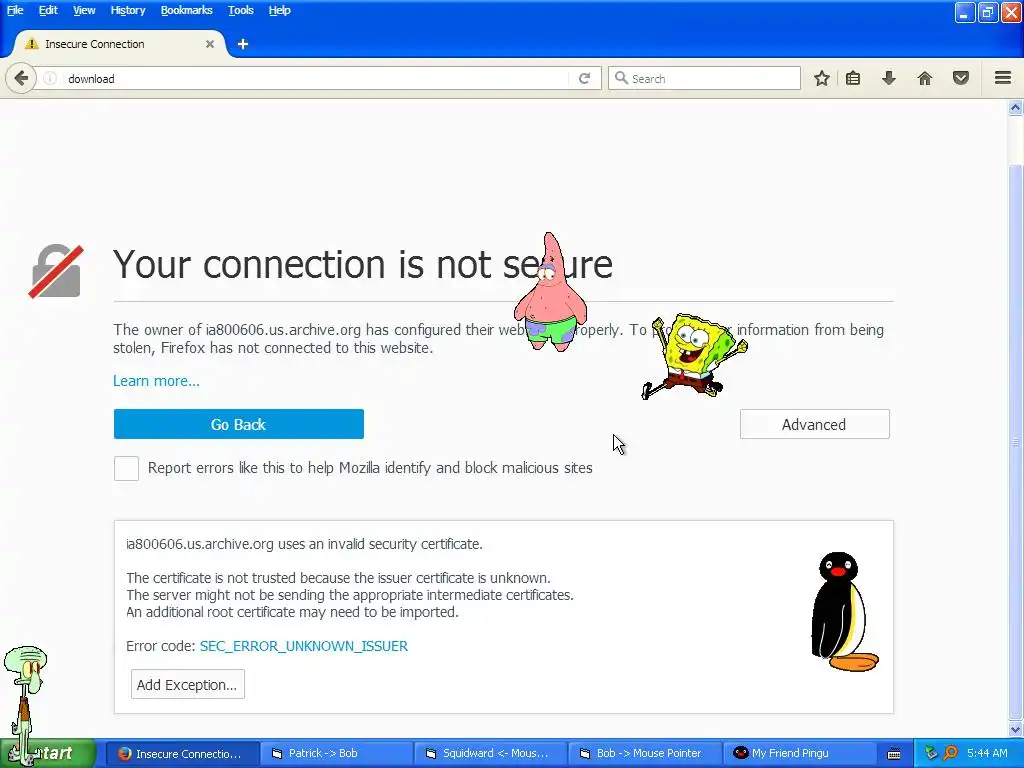Click the orange magnifier tray icon

click(x=950, y=753)
